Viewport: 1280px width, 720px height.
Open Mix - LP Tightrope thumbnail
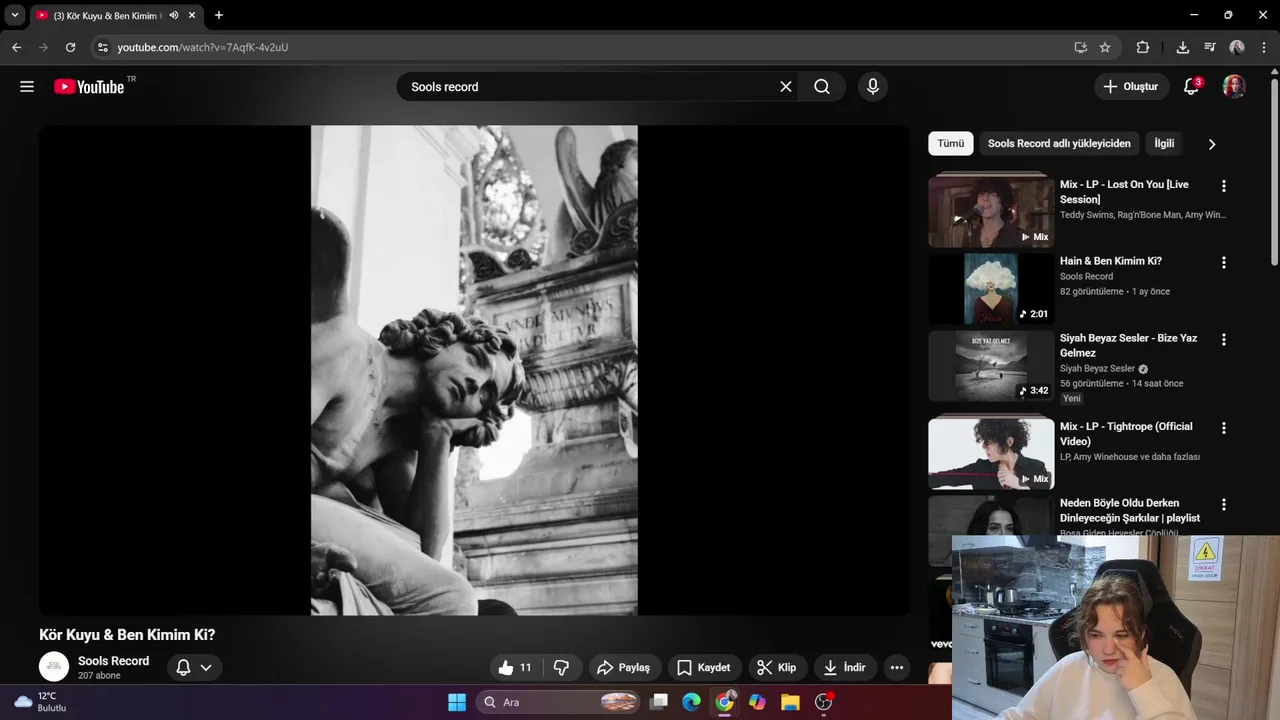coord(991,454)
